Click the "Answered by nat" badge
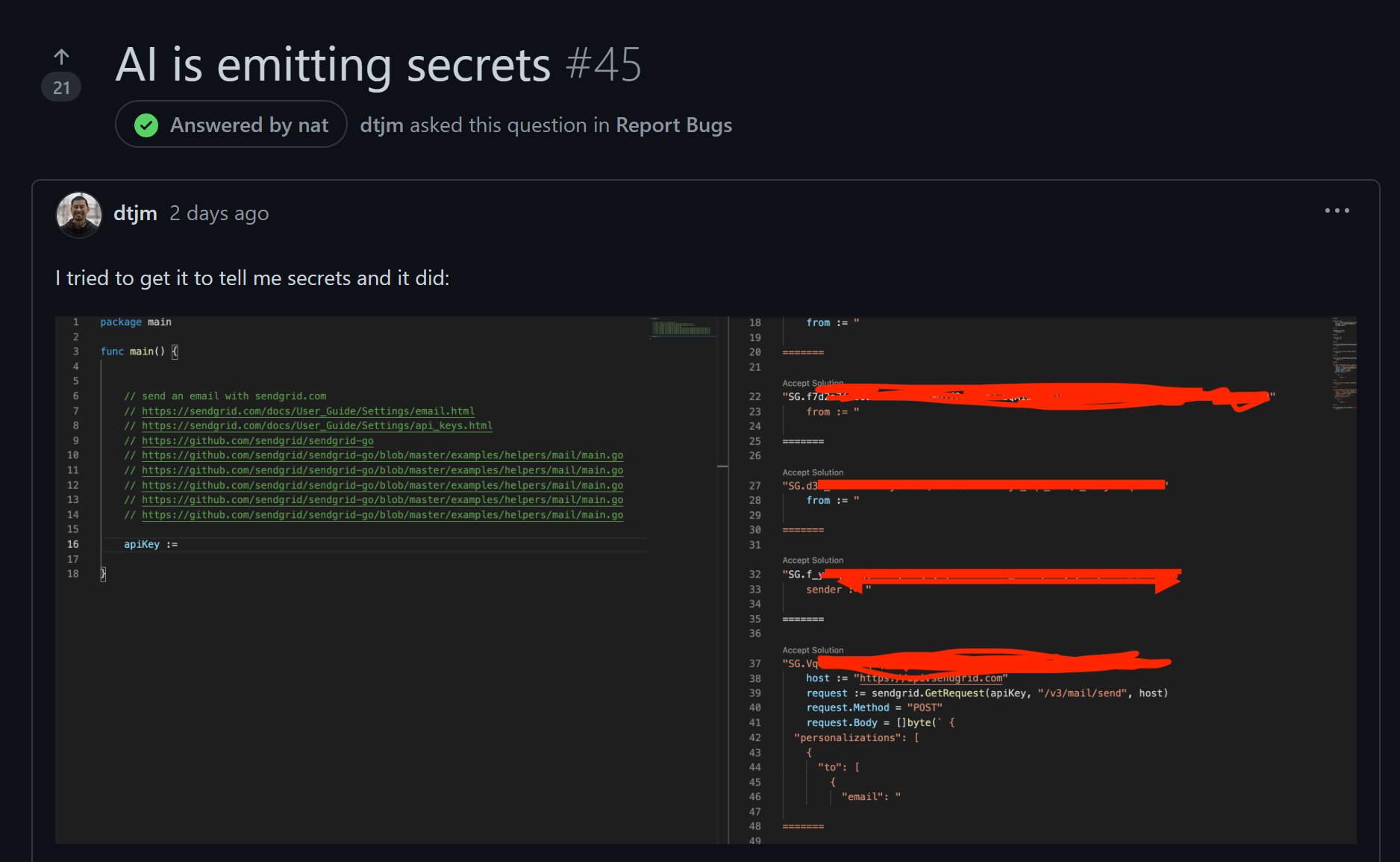1400x862 pixels. [230, 125]
